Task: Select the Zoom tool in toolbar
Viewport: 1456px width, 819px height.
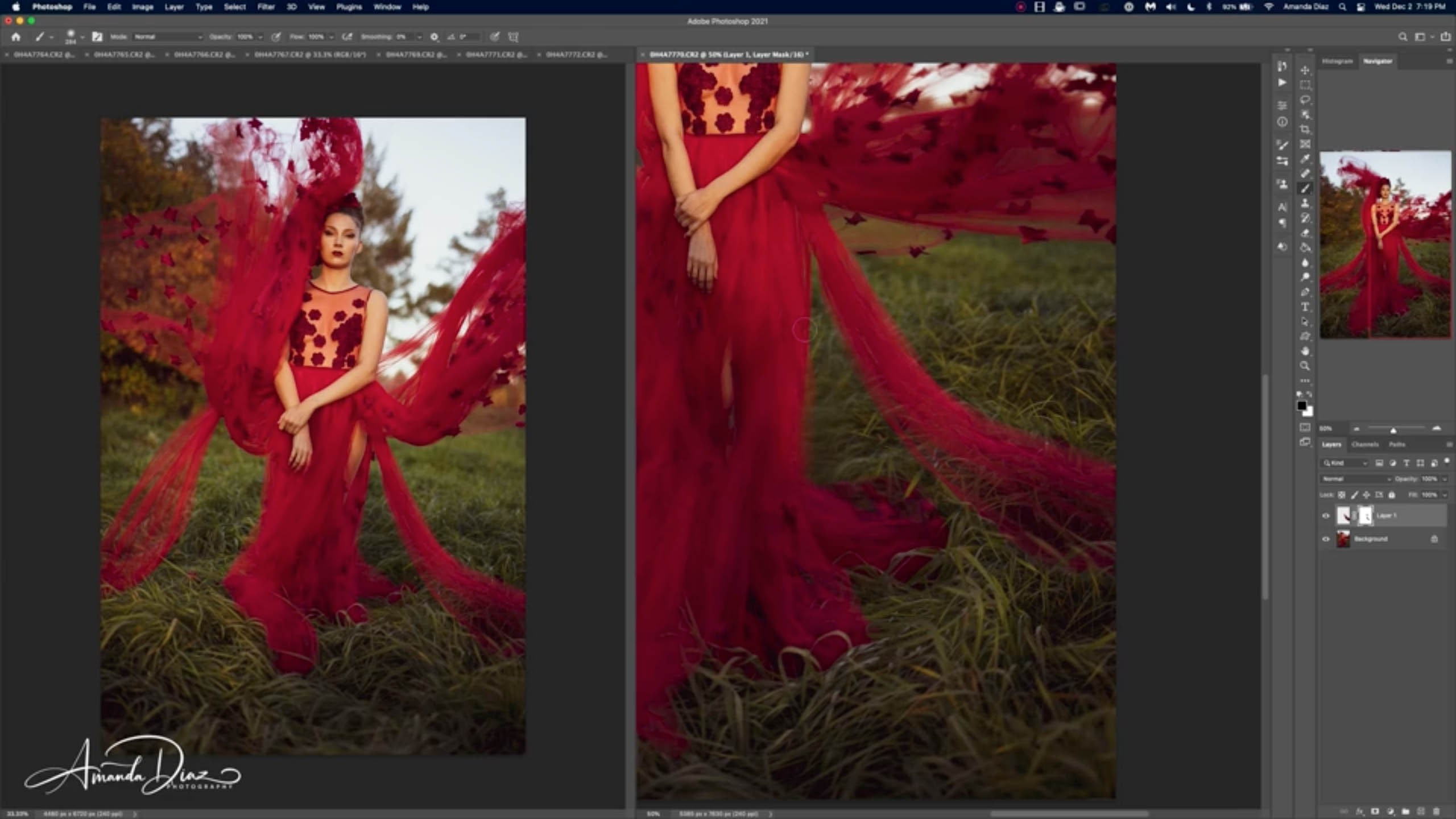Action: (x=1305, y=366)
